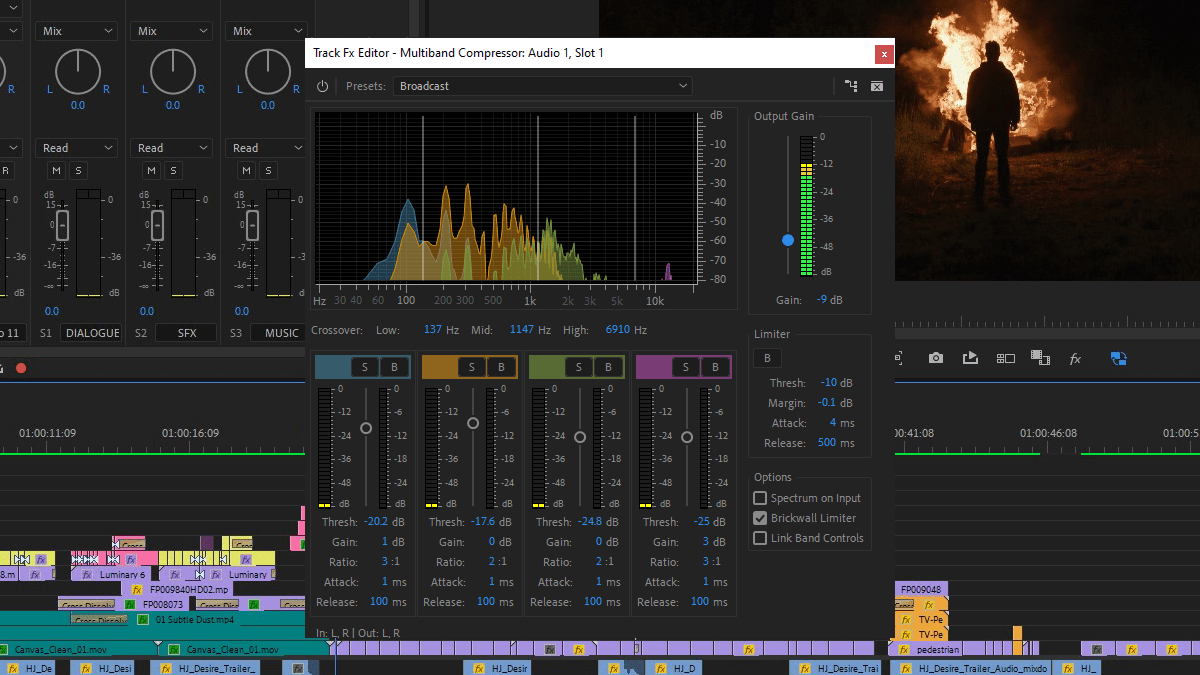Screen dimensions: 1200x675
Task: Click the Limiter bypass B button
Action: (767, 357)
